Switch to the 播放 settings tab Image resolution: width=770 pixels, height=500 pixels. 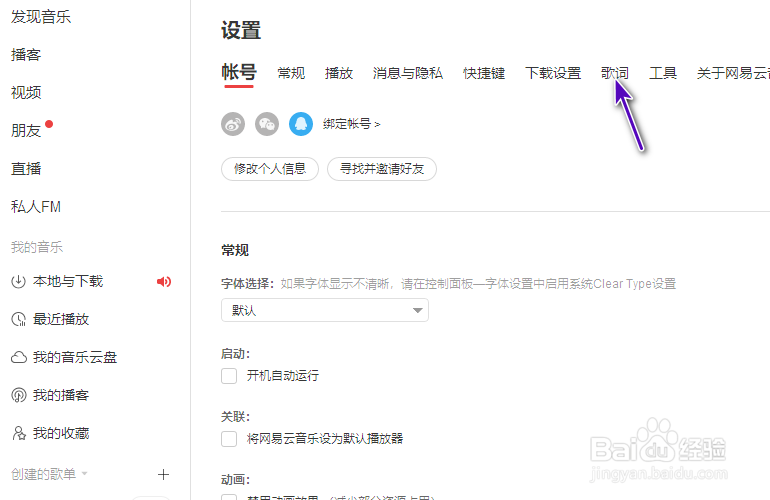pyautogui.click(x=339, y=73)
